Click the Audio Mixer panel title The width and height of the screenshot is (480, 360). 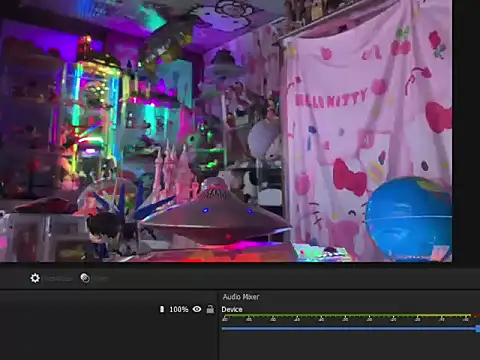tap(241, 297)
